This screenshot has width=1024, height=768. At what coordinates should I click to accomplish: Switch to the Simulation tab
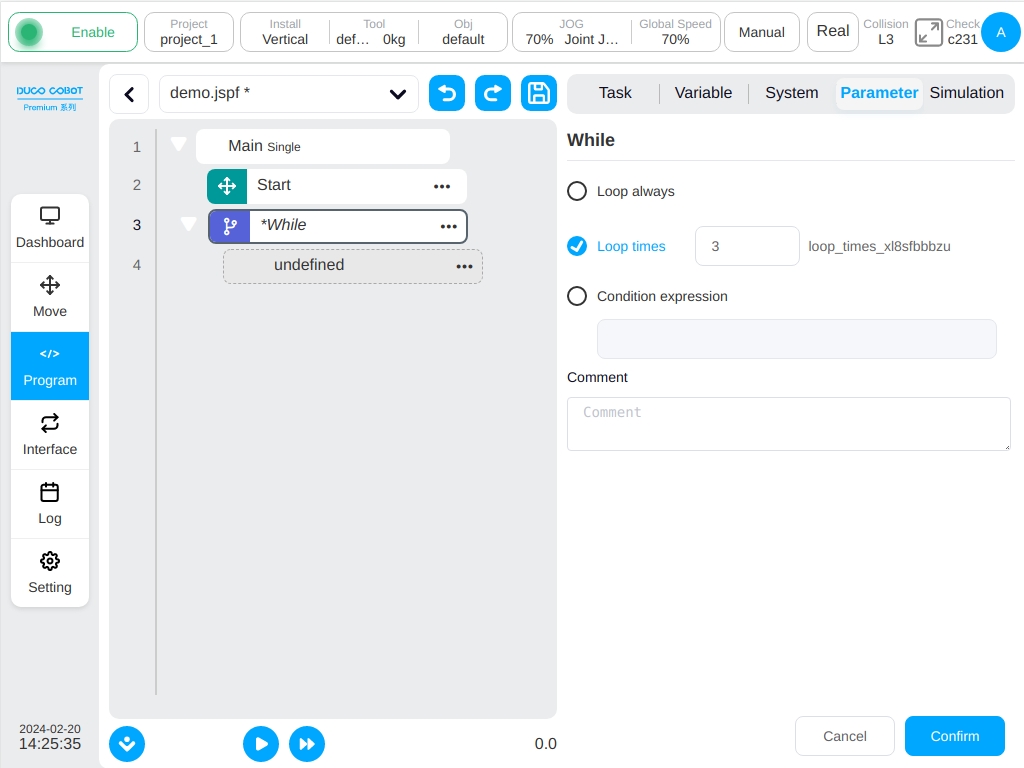tap(967, 93)
